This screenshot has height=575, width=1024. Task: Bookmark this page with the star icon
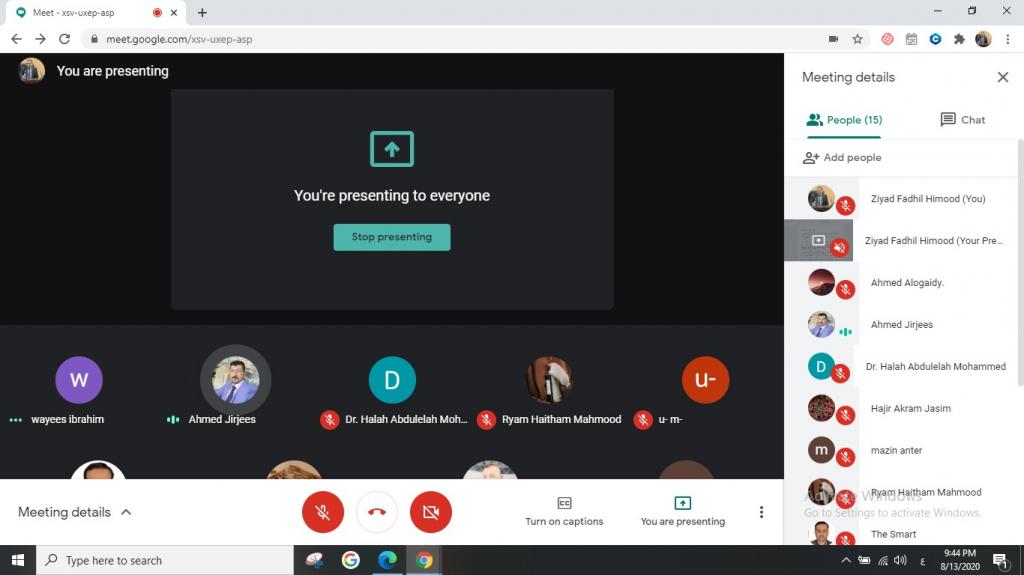[857, 39]
